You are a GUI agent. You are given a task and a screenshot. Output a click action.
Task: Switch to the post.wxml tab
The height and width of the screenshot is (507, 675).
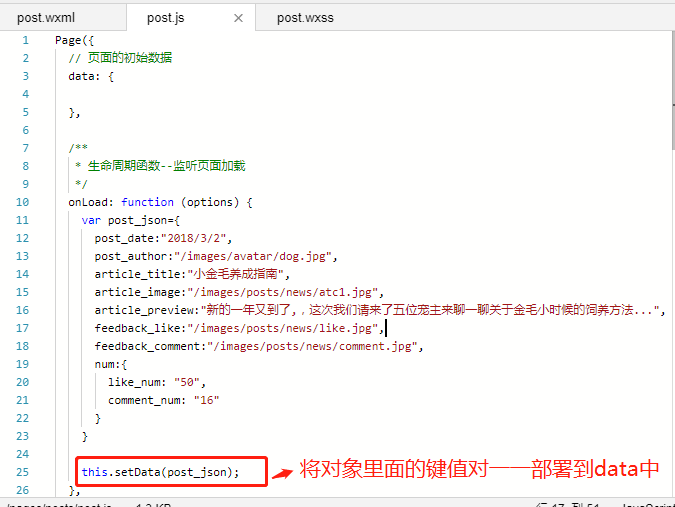point(46,18)
